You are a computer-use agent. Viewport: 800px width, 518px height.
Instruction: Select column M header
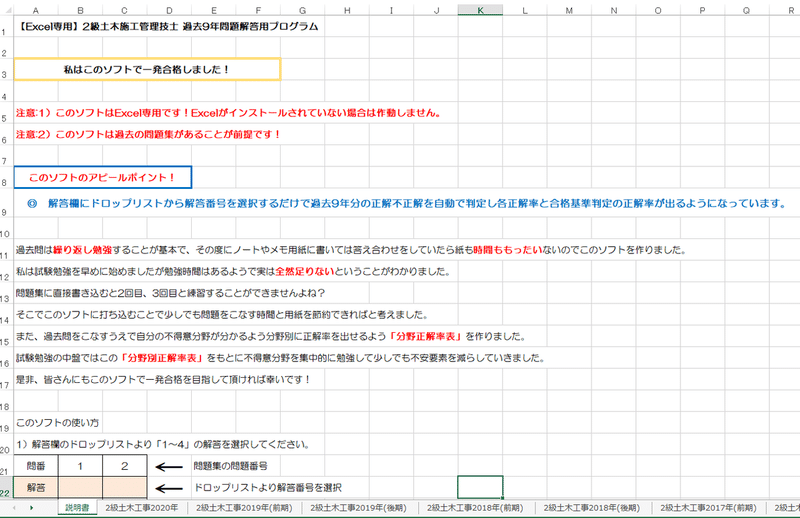[569, 10]
